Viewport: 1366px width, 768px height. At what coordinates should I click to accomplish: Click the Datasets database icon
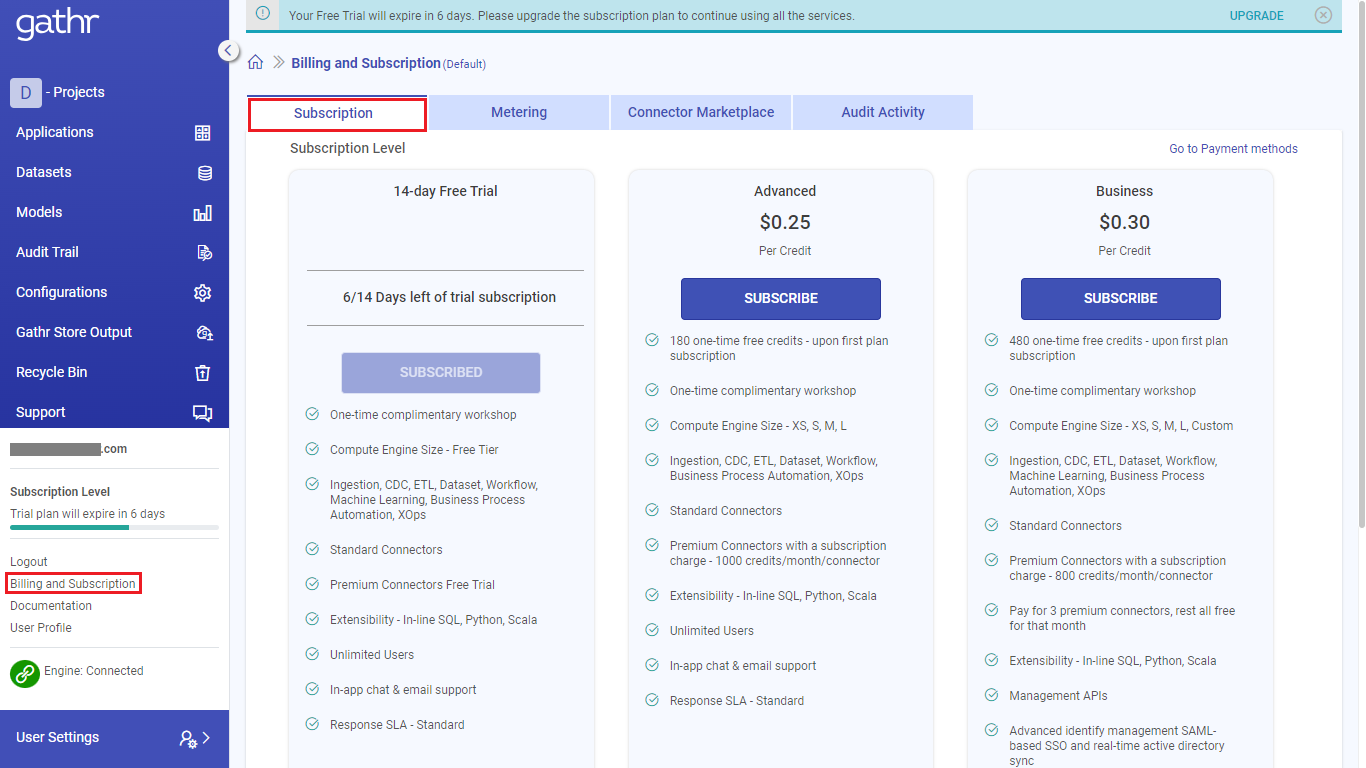[204, 173]
